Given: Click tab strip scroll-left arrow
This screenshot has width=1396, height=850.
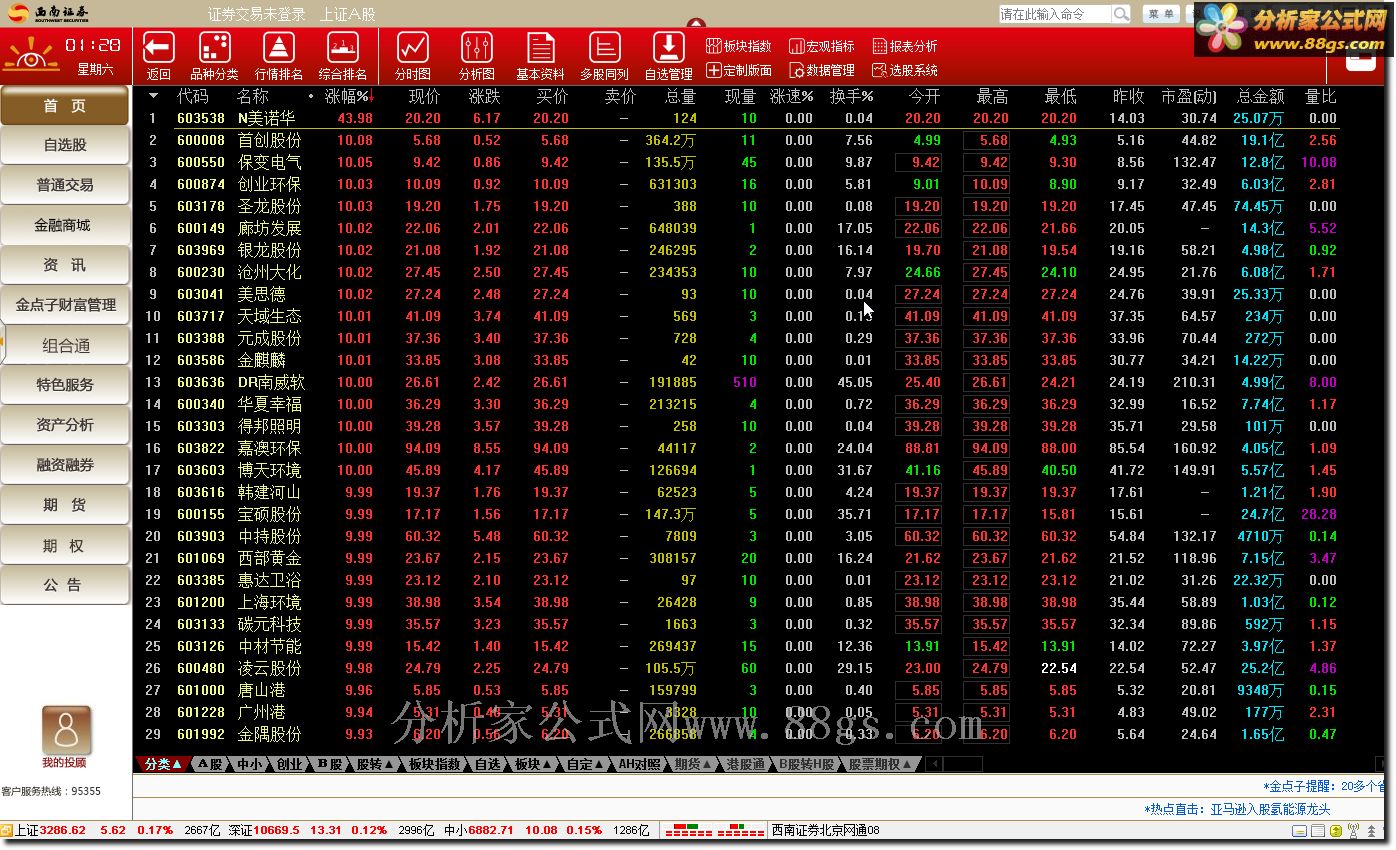Looking at the screenshot, I should pos(933,764).
